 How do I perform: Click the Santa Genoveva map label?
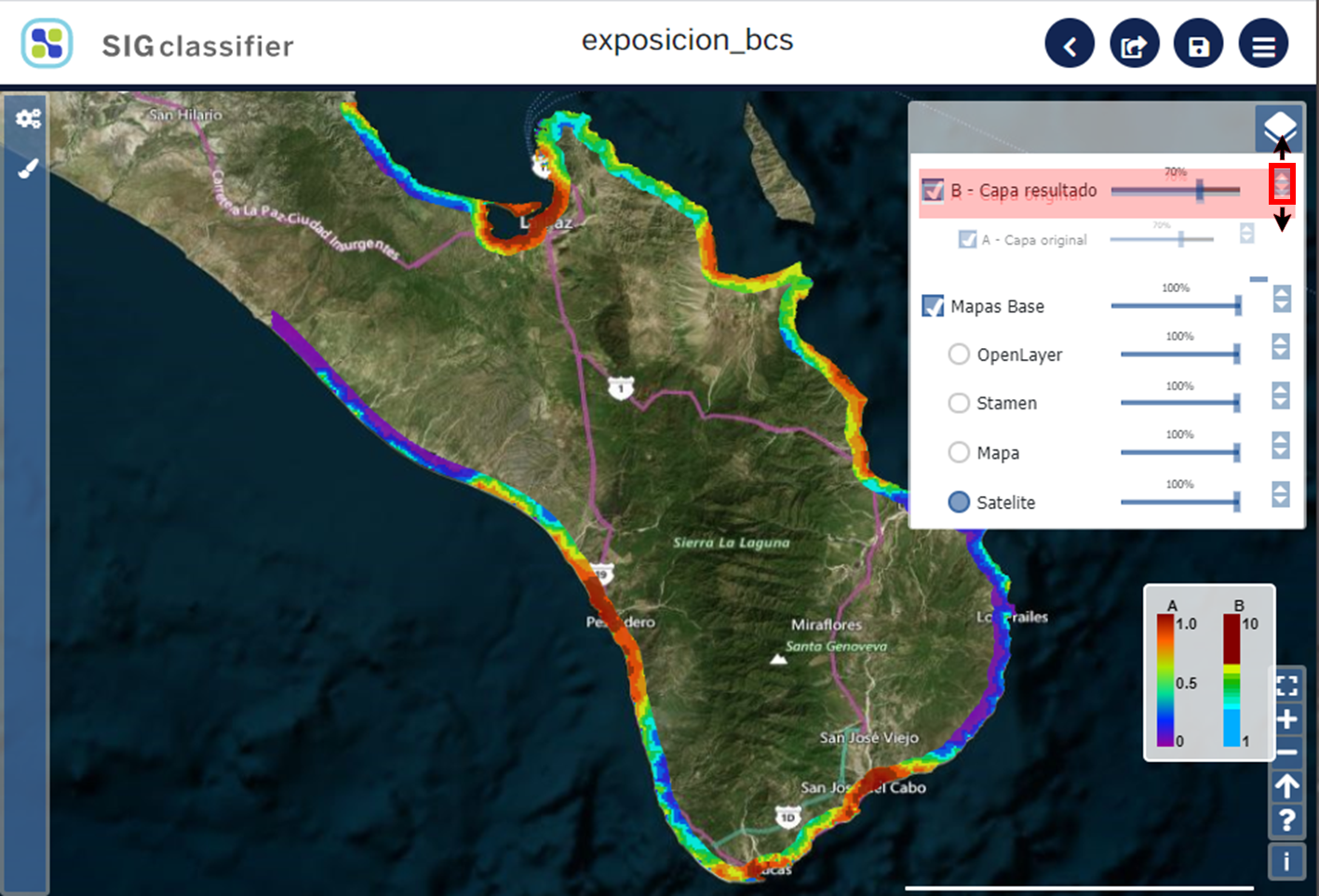coord(836,646)
